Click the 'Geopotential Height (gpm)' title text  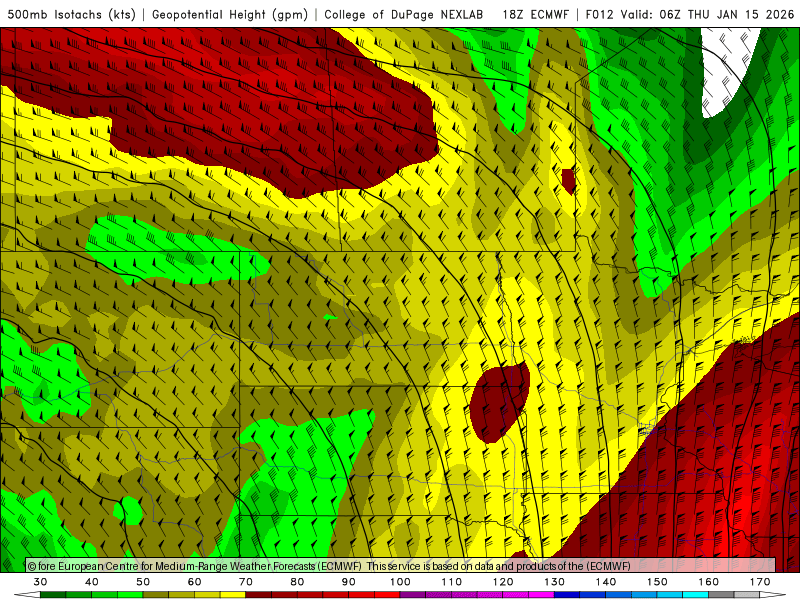click(230, 14)
